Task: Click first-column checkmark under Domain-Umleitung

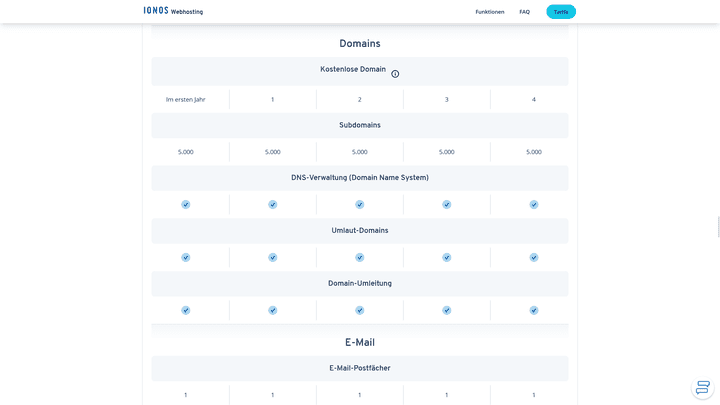Action: (x=186, y=310)
